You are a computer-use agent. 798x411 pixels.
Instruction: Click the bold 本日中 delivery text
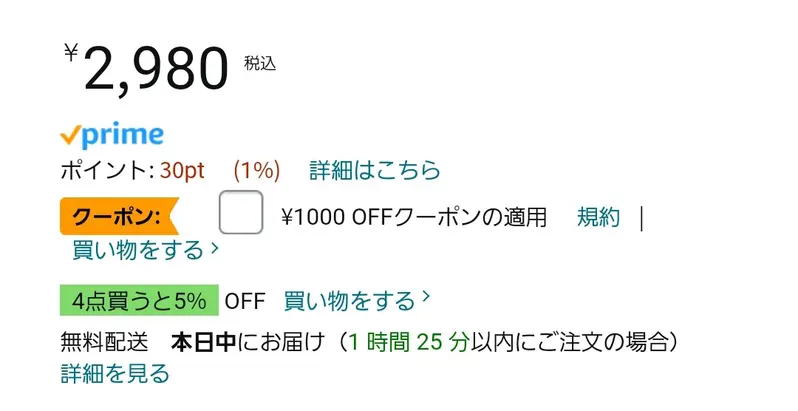[203, 342]
